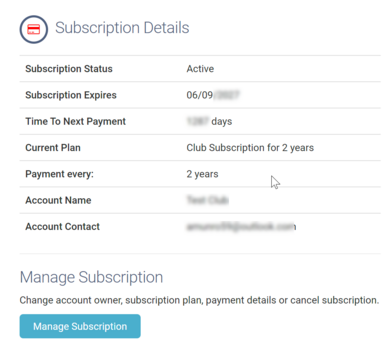Select the blurred account name value
The height and width of the screenshot is (360, 391).
pyautogui.click(x=208, y=200)
